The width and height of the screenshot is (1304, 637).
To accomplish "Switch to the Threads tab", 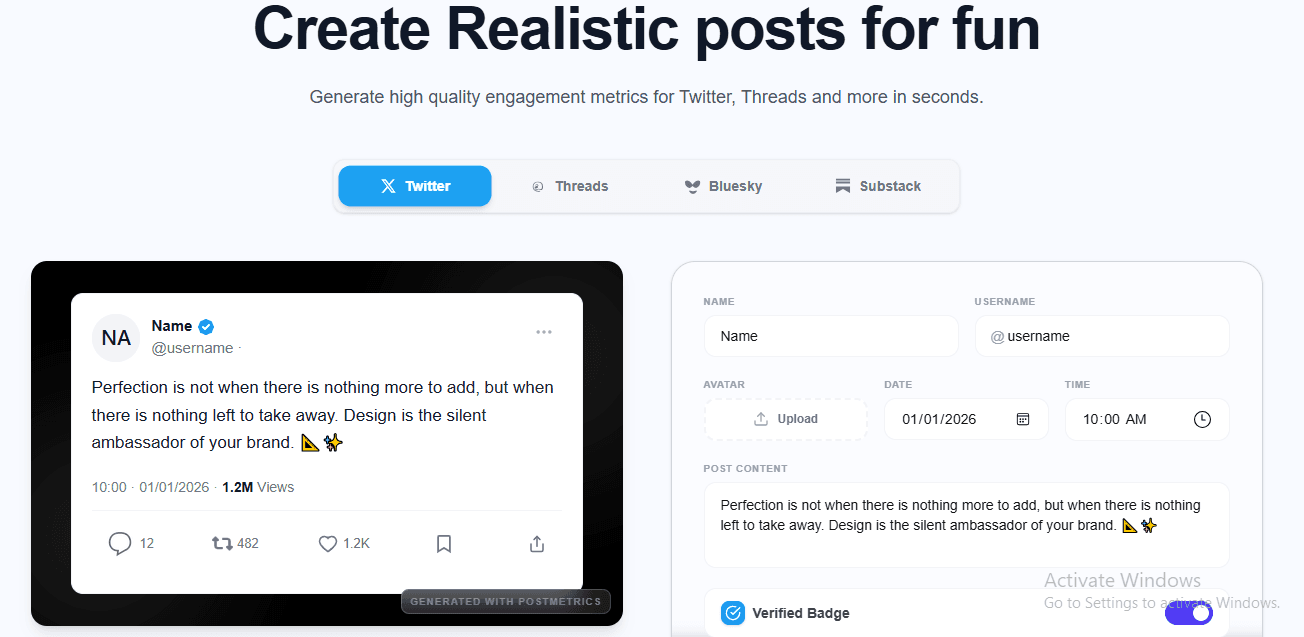I will [x=570, y=185].
